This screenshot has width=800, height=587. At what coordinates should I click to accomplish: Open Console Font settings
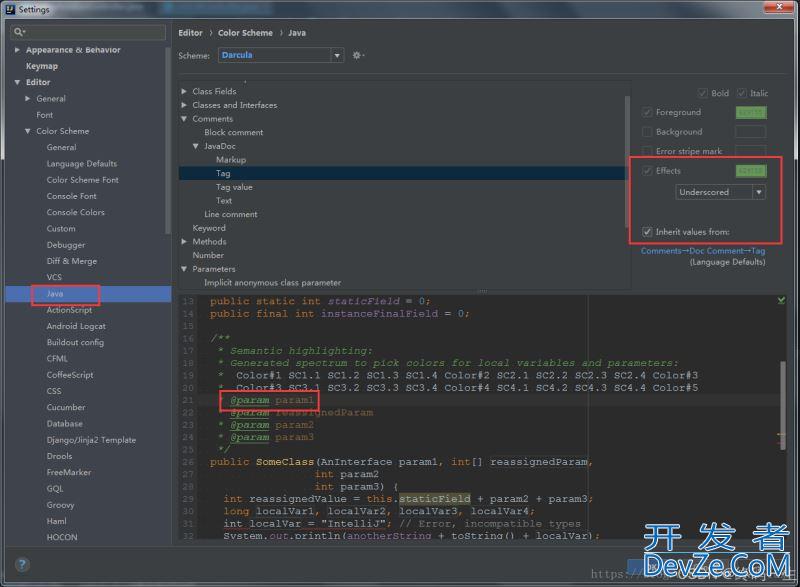71,196
